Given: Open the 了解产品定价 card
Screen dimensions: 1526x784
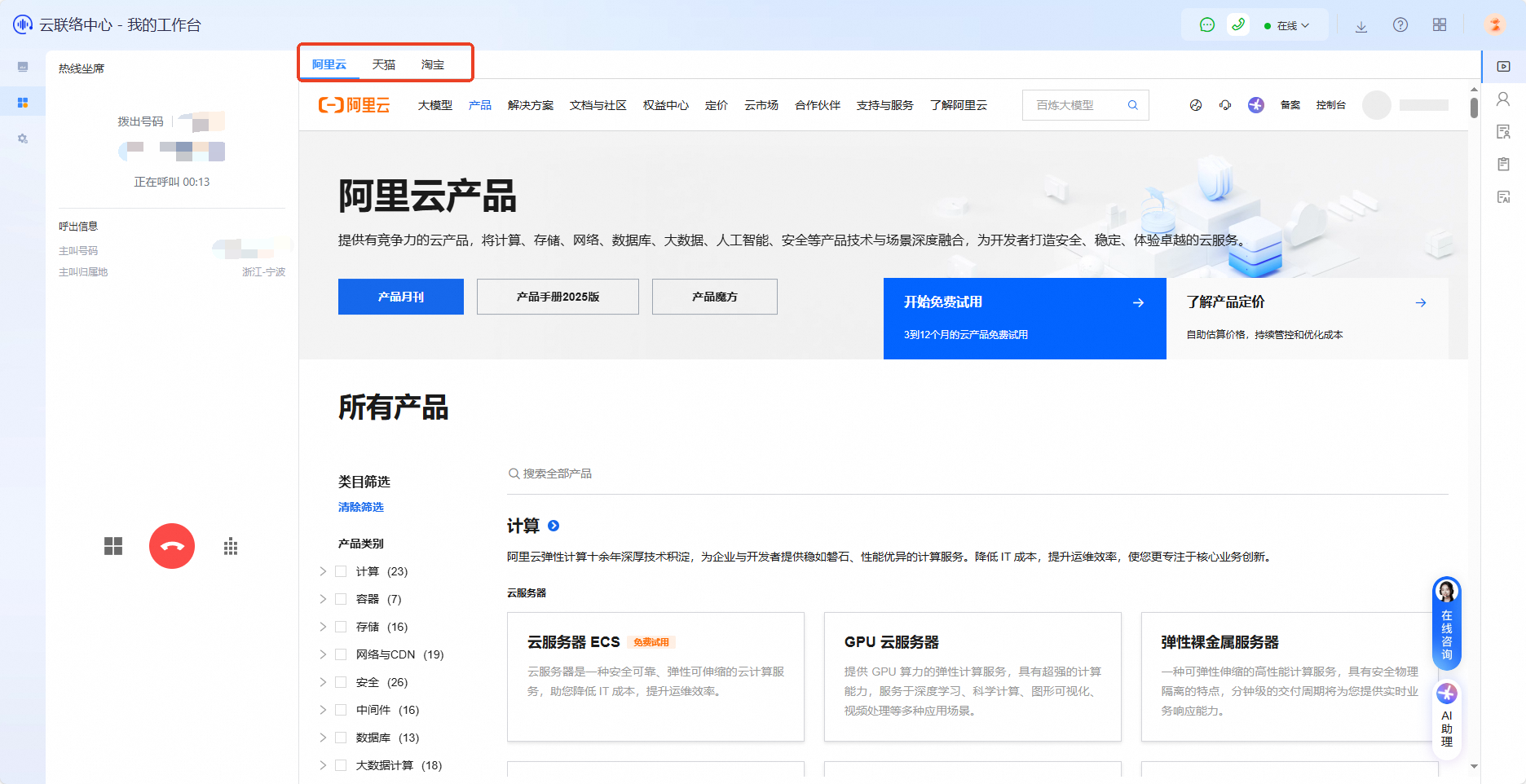Looking at the screenshot, I should pyautogui.click(x=1308, y=319).
